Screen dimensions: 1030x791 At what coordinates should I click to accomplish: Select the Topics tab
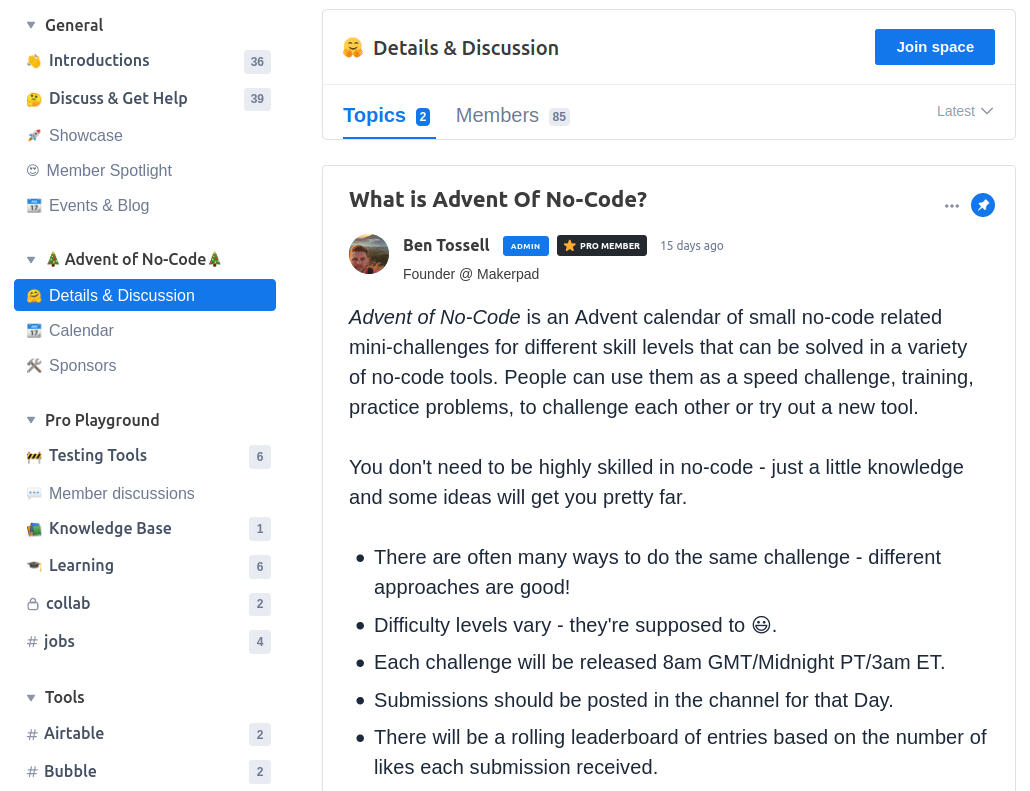375,115
